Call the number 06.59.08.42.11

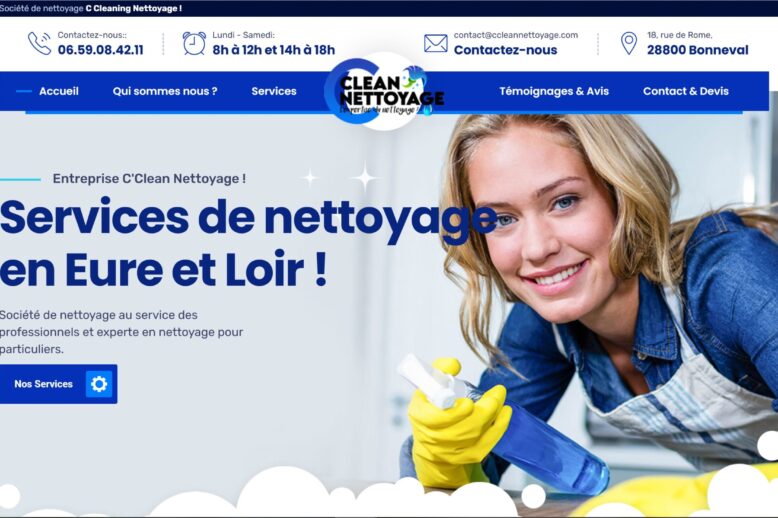pos(100,50)
